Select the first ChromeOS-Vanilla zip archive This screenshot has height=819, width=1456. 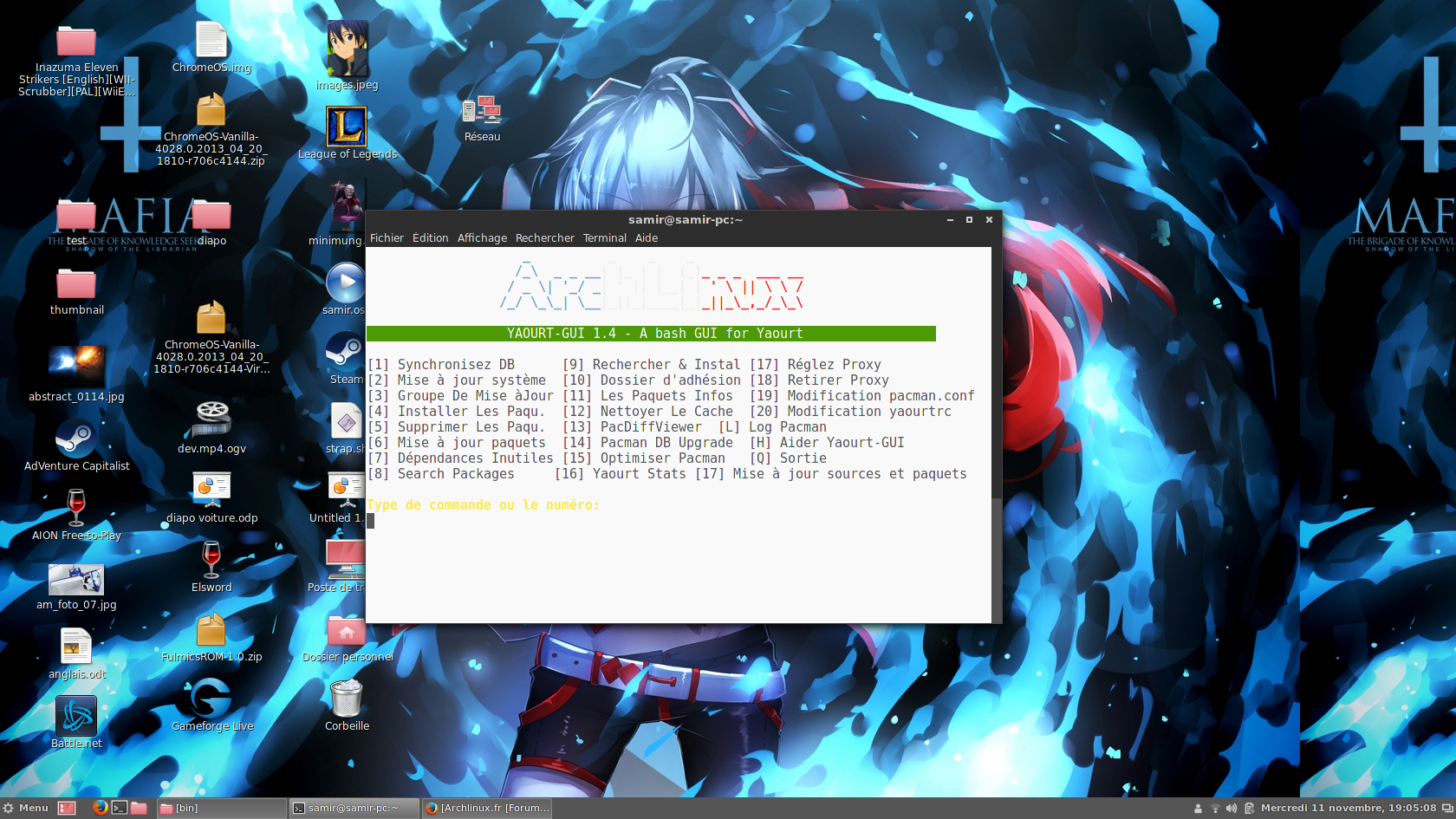click(x=211, y=111)
